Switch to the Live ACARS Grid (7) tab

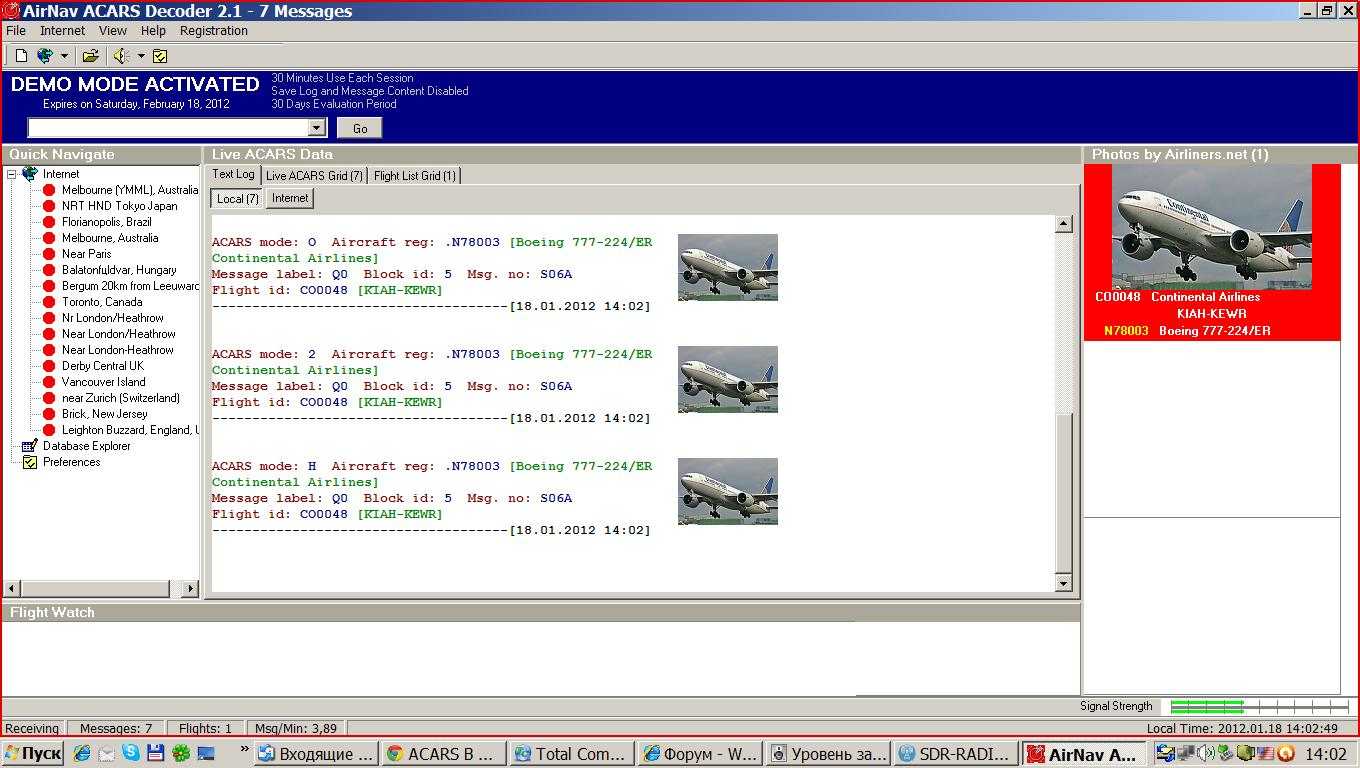[314, 176]
